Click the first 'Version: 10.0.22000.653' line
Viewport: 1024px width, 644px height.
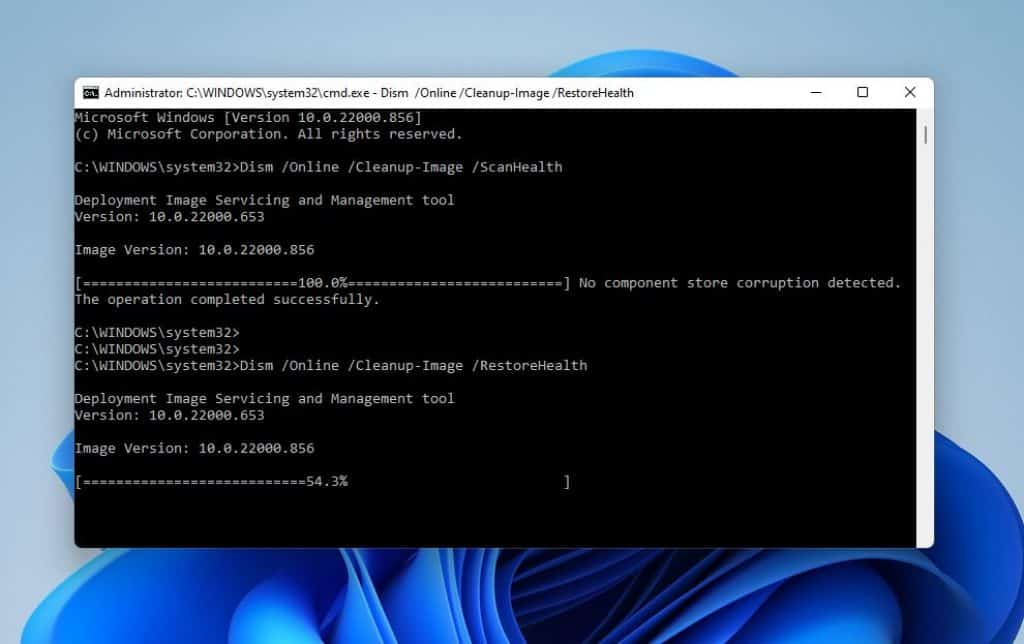169,217
